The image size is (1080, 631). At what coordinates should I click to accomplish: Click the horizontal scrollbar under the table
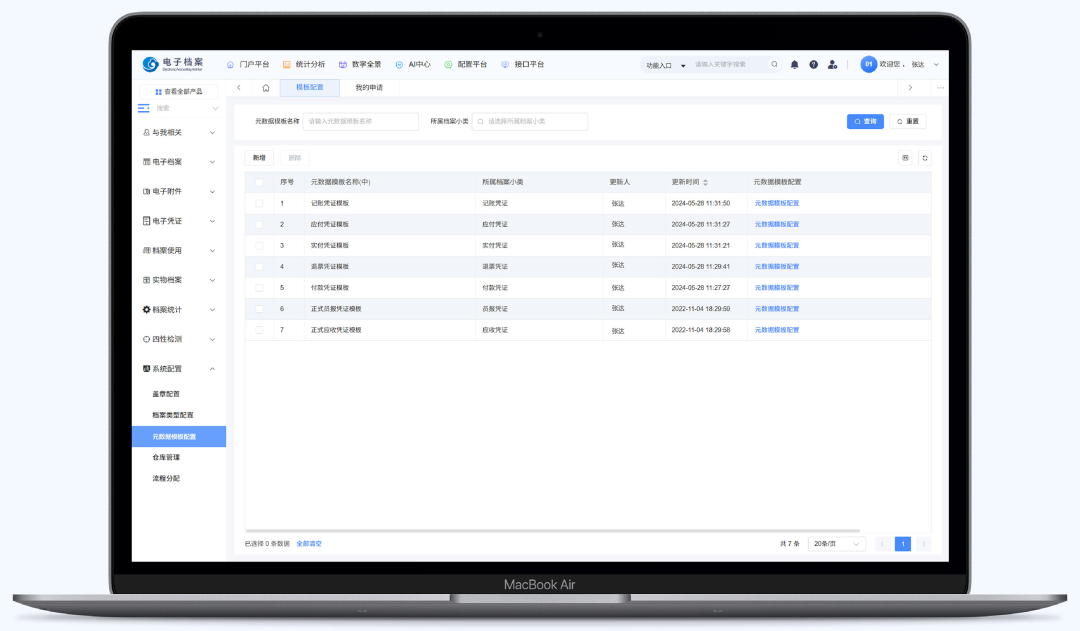pyautogui.click(x=552, y=531)
